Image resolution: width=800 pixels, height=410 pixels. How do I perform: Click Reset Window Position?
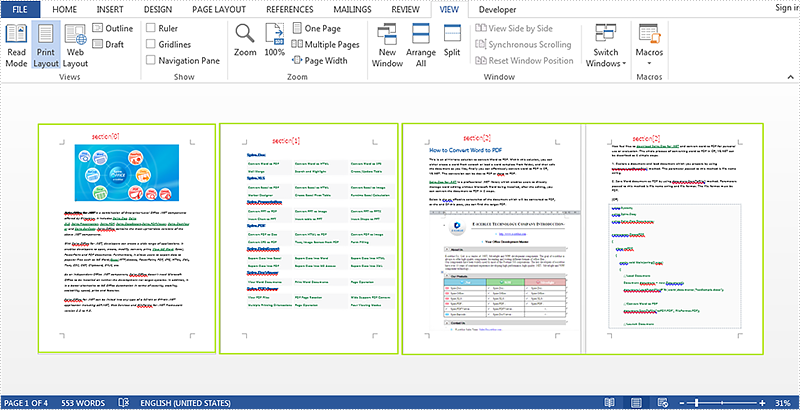pyautogui.click(x=524, y=61)
